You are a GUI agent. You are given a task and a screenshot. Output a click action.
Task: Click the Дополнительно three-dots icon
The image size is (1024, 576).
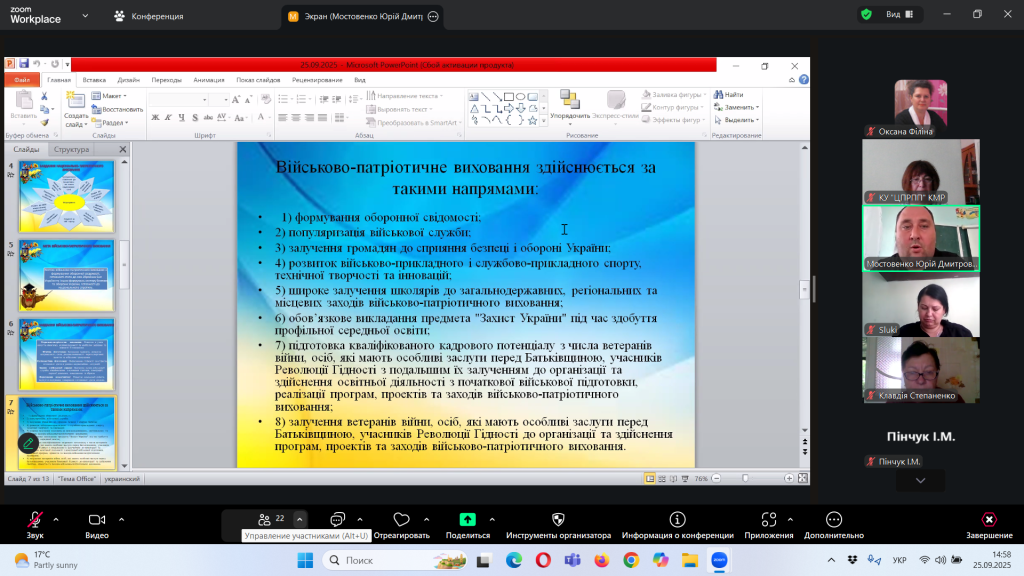833,520
